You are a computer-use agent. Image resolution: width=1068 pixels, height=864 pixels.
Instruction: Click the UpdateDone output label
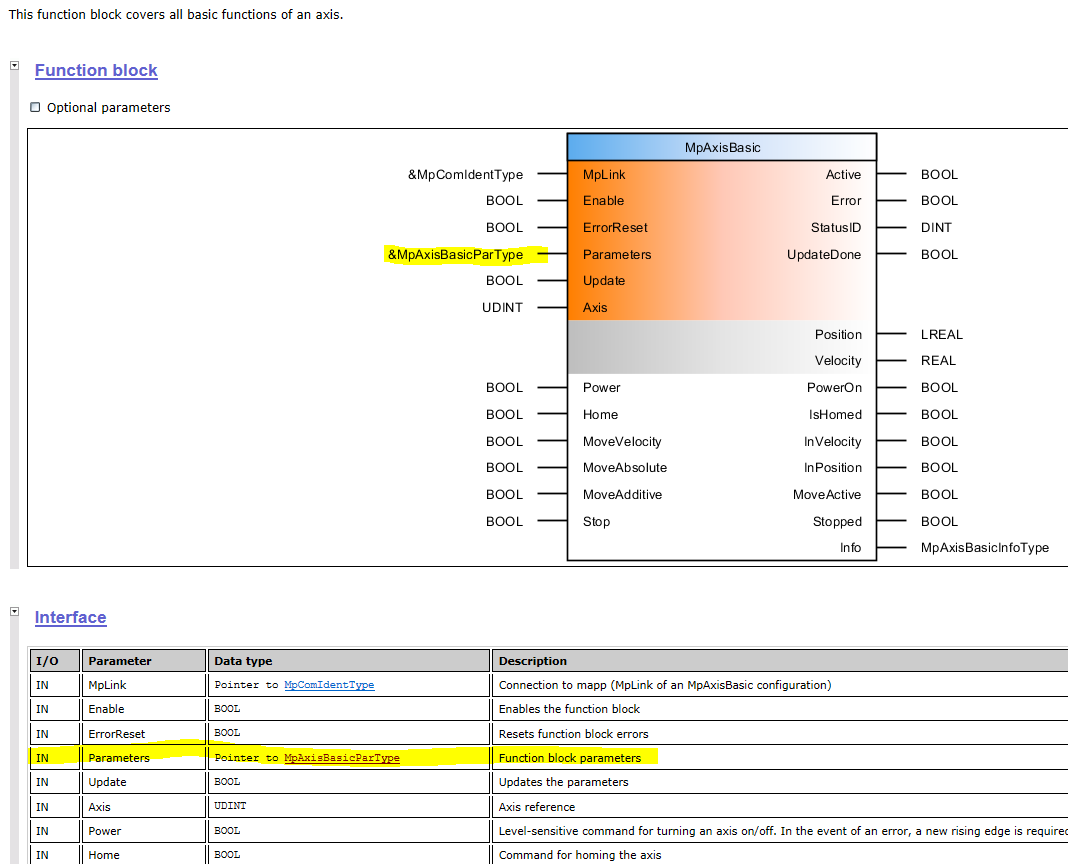pyautogui.click(x=824, y=255)
